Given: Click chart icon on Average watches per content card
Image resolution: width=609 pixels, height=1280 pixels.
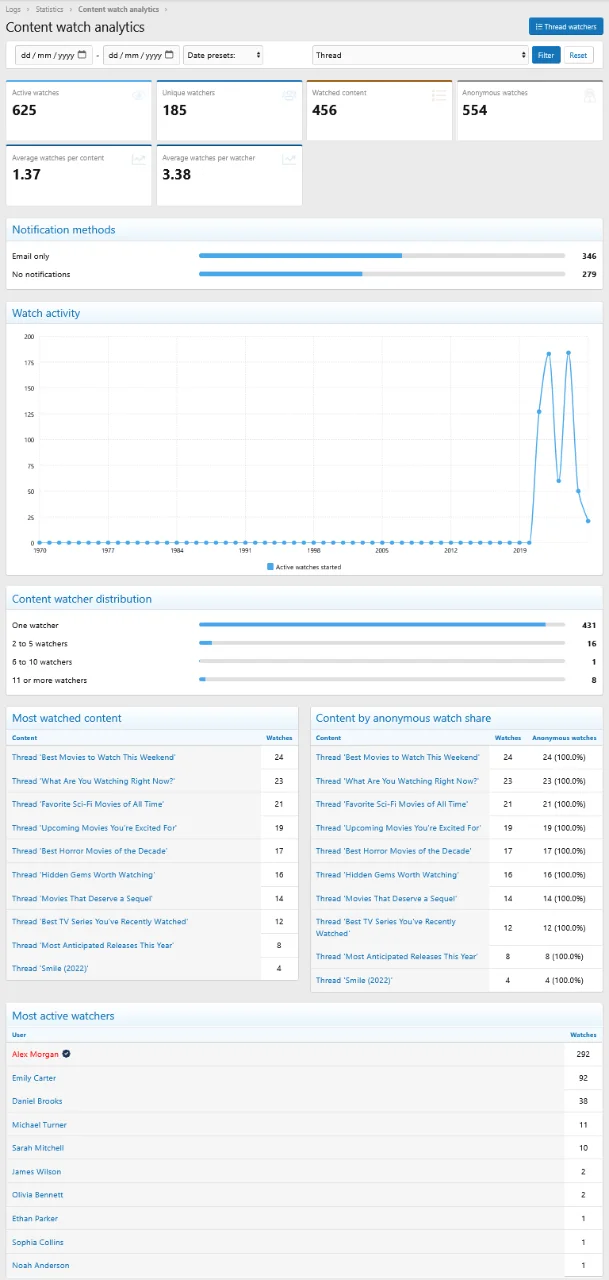Looking at the screenshot, I should click(x=138, y=159).
